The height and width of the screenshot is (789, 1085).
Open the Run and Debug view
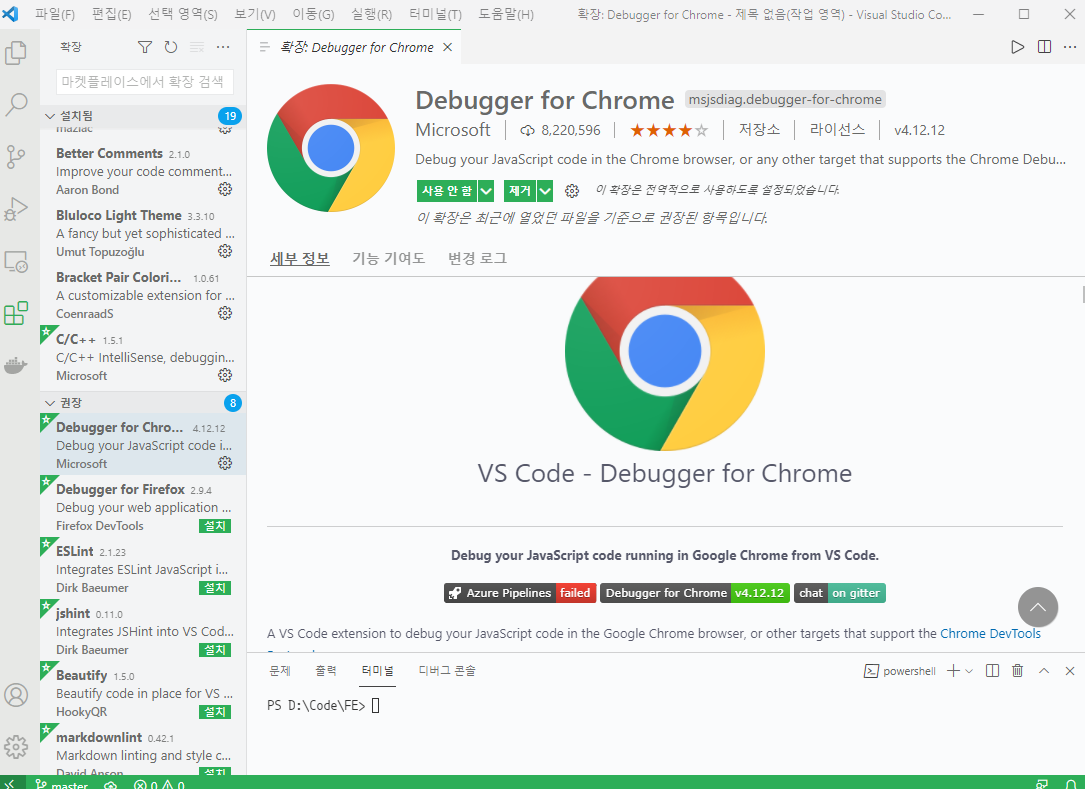[x=16, y=209]
